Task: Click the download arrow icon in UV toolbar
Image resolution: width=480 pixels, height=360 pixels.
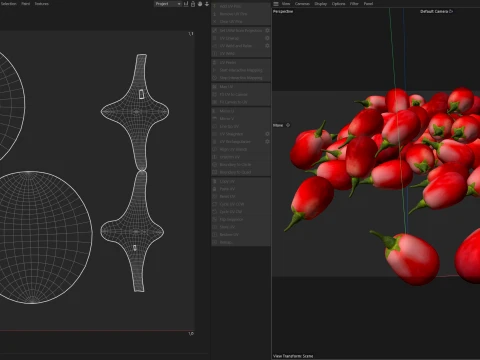Action: pyautogui.click(x=207, y=4)
